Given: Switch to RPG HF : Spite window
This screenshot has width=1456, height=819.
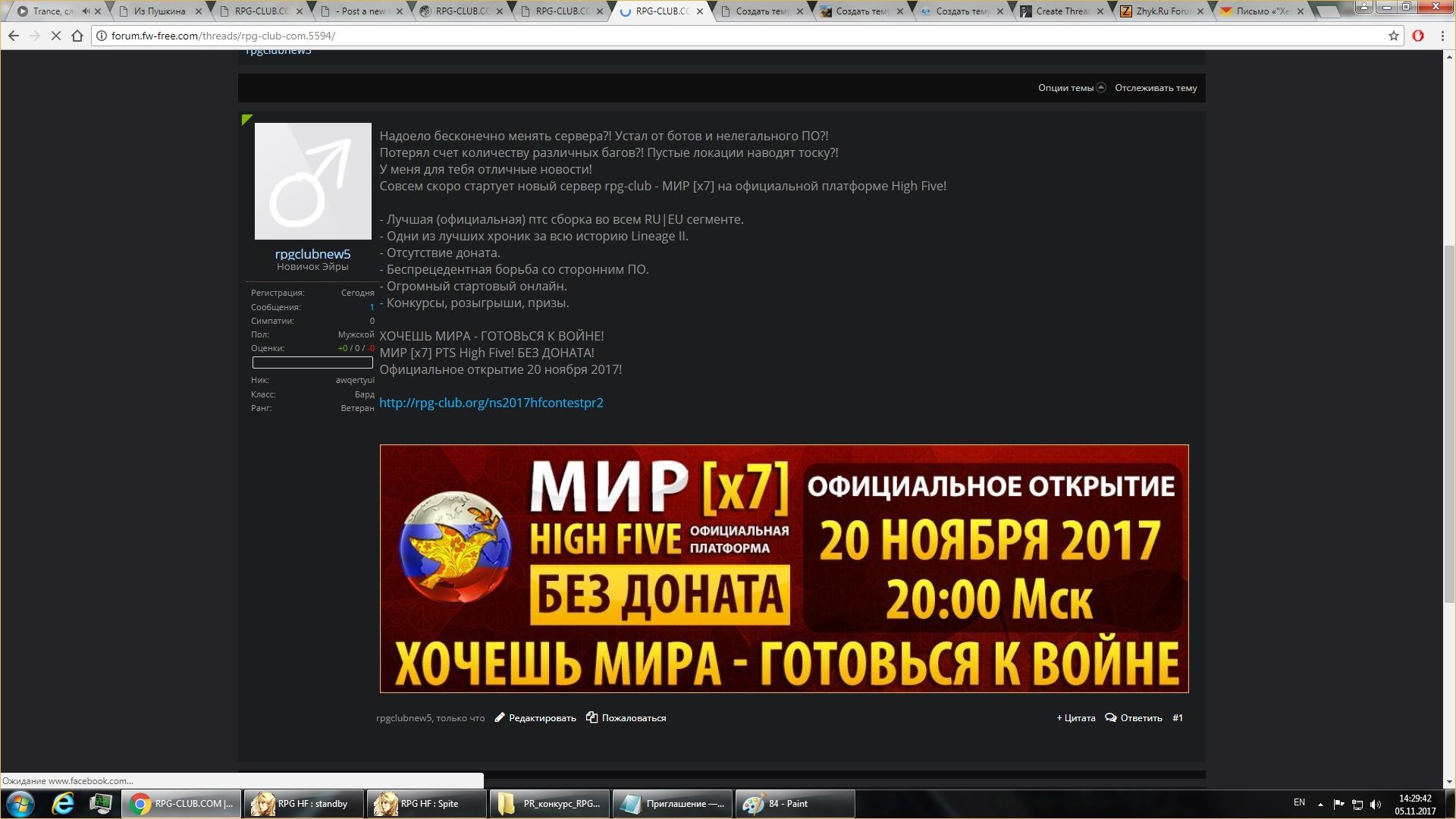Looking at the screenshot, I should click(427, 804).
